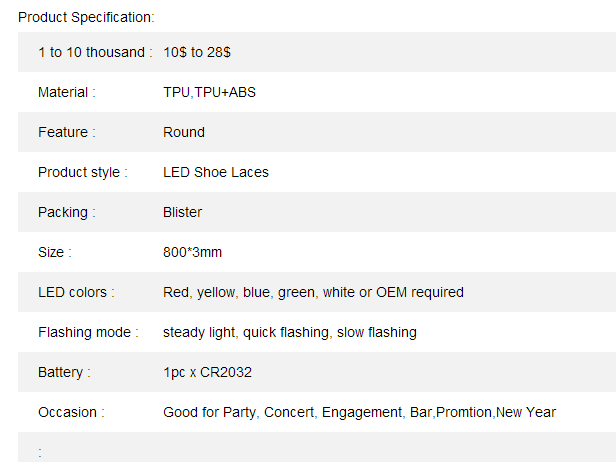
Task: Click the Material label
Action: tap(67, 92)
